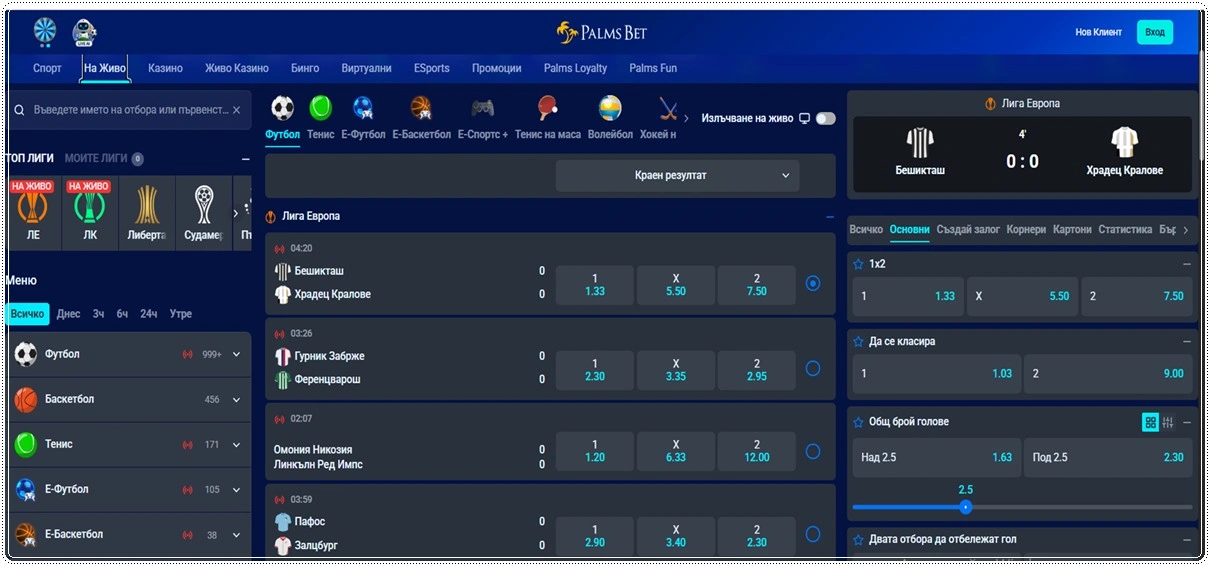Switch to the Корнери market tab
Viewport: 1210px width, 566px height.
pos(1027,229)
